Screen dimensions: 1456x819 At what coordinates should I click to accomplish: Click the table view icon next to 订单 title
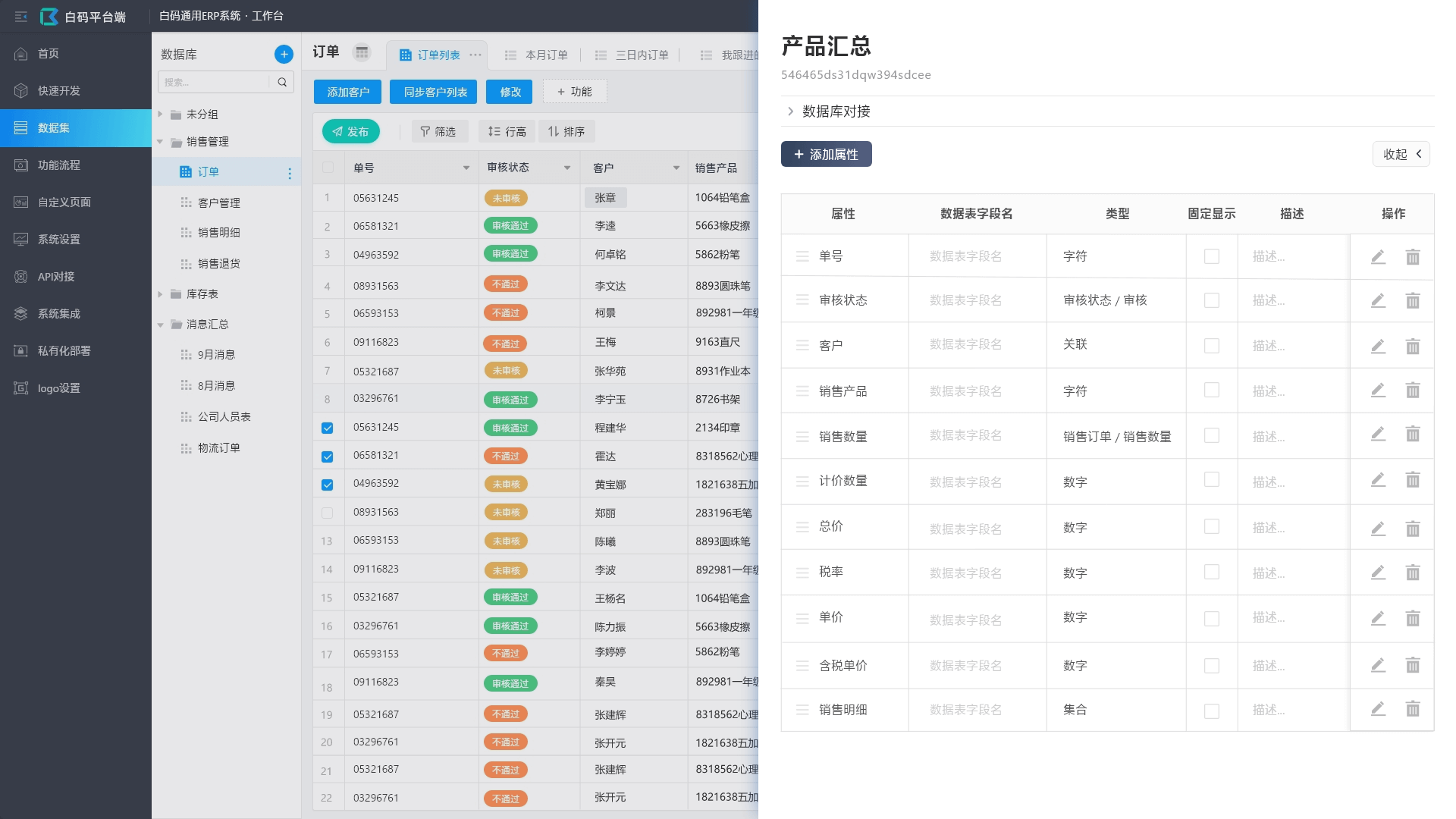coord(362,52)
